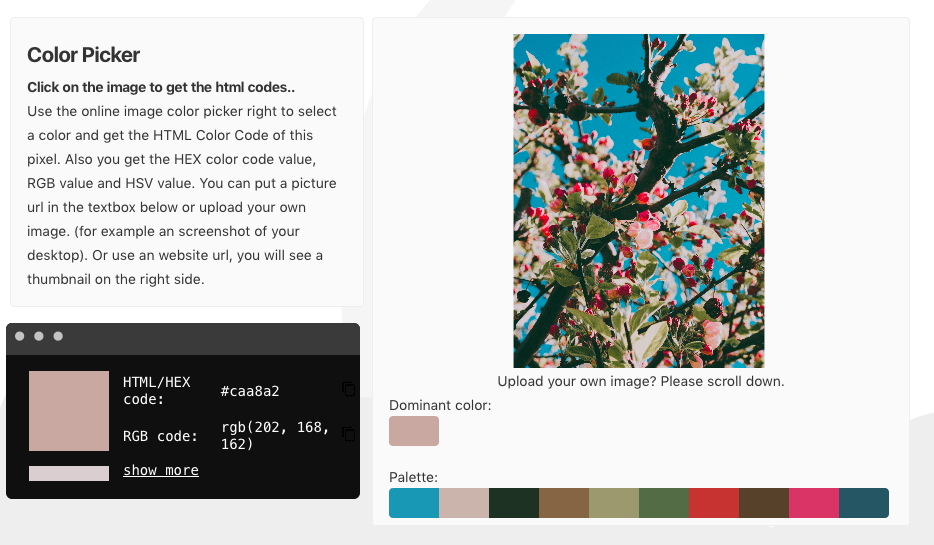Click third gray dot in code panel titlebar

(58, 336)
